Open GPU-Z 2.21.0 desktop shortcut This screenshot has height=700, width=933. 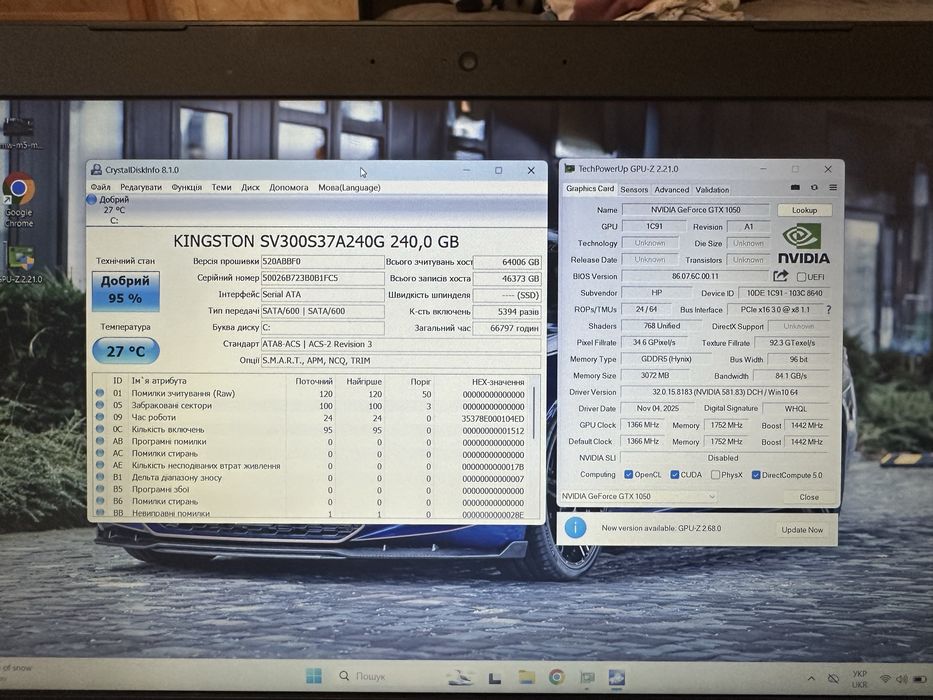tap(20, 265)
